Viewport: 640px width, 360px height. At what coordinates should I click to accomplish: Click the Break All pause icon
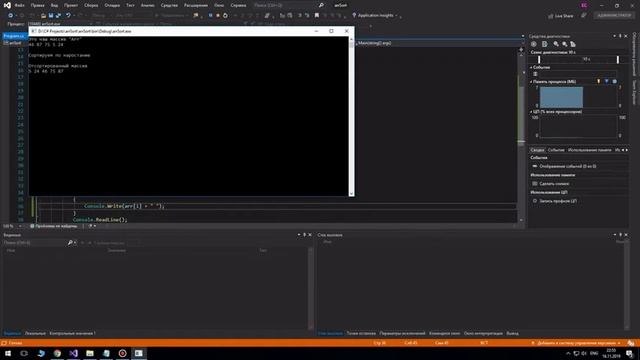211,16
